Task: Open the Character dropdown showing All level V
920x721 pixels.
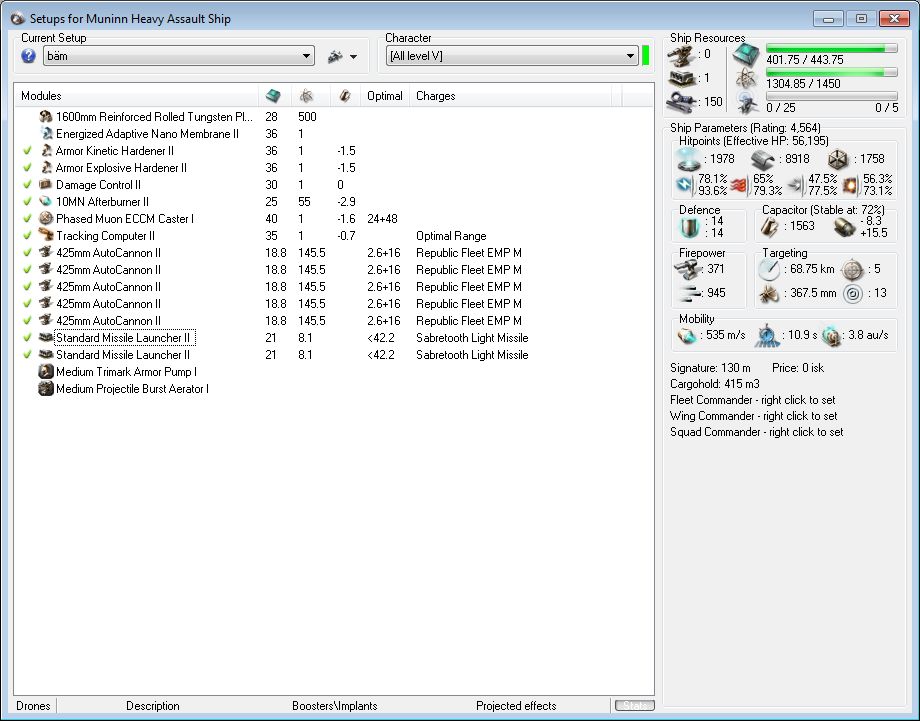Action: pos(512,56)
